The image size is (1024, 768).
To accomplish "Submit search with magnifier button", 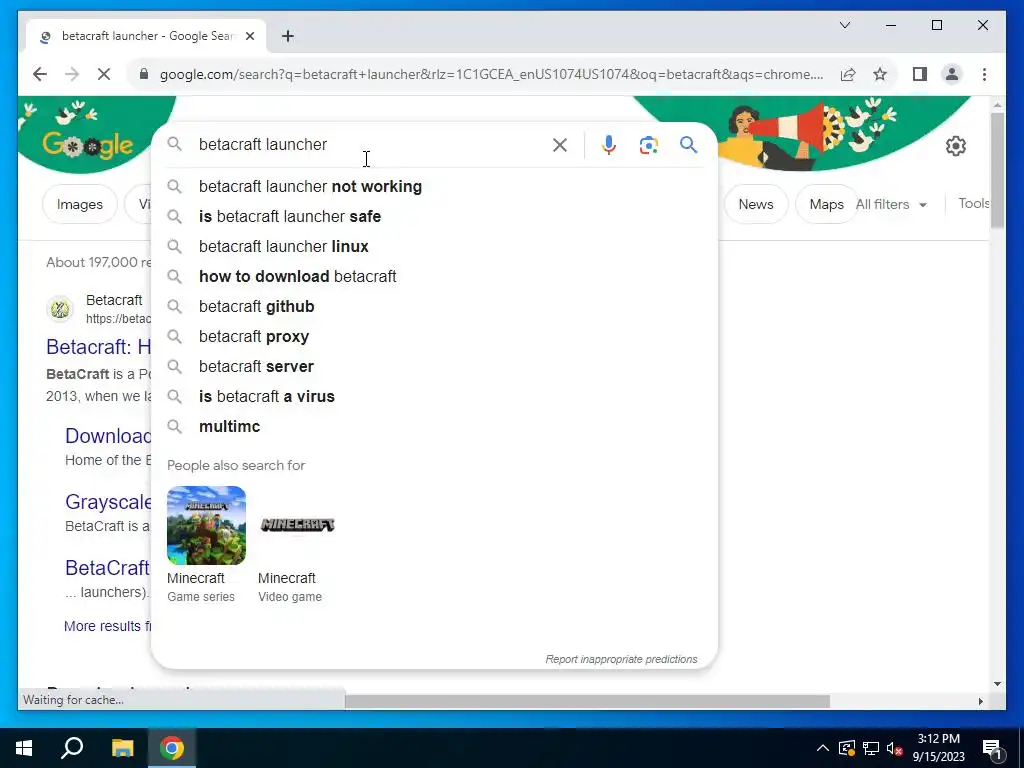I will 688,144.
